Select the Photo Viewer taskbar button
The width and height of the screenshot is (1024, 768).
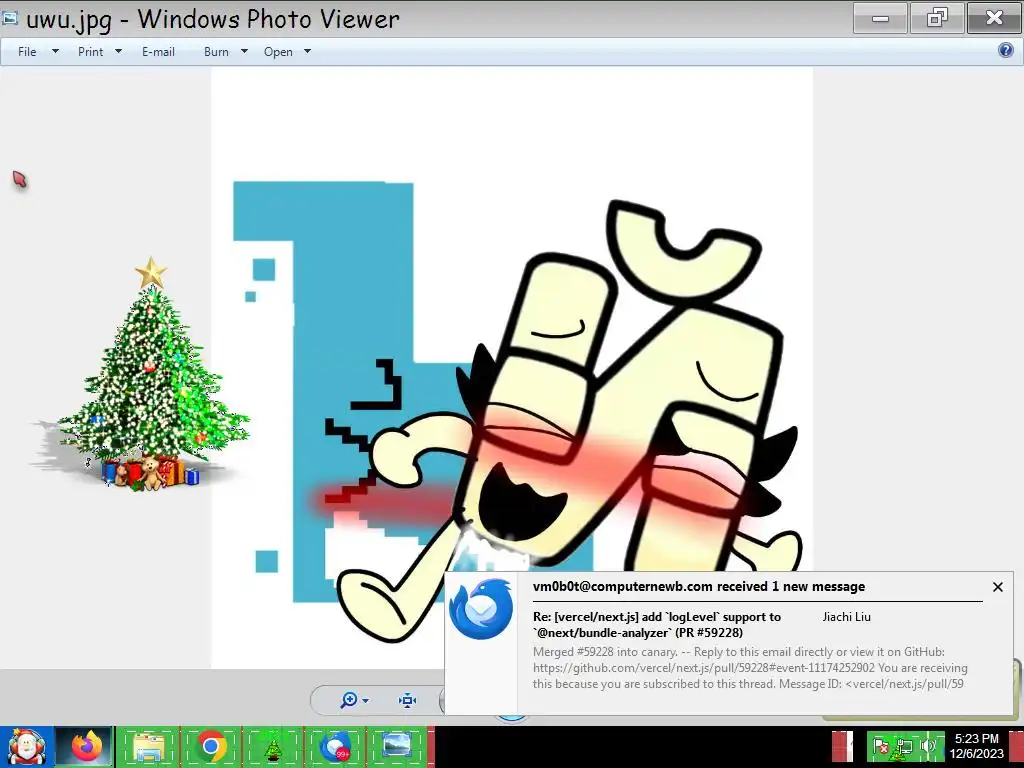pyautogui.click(x=397, y=746)
